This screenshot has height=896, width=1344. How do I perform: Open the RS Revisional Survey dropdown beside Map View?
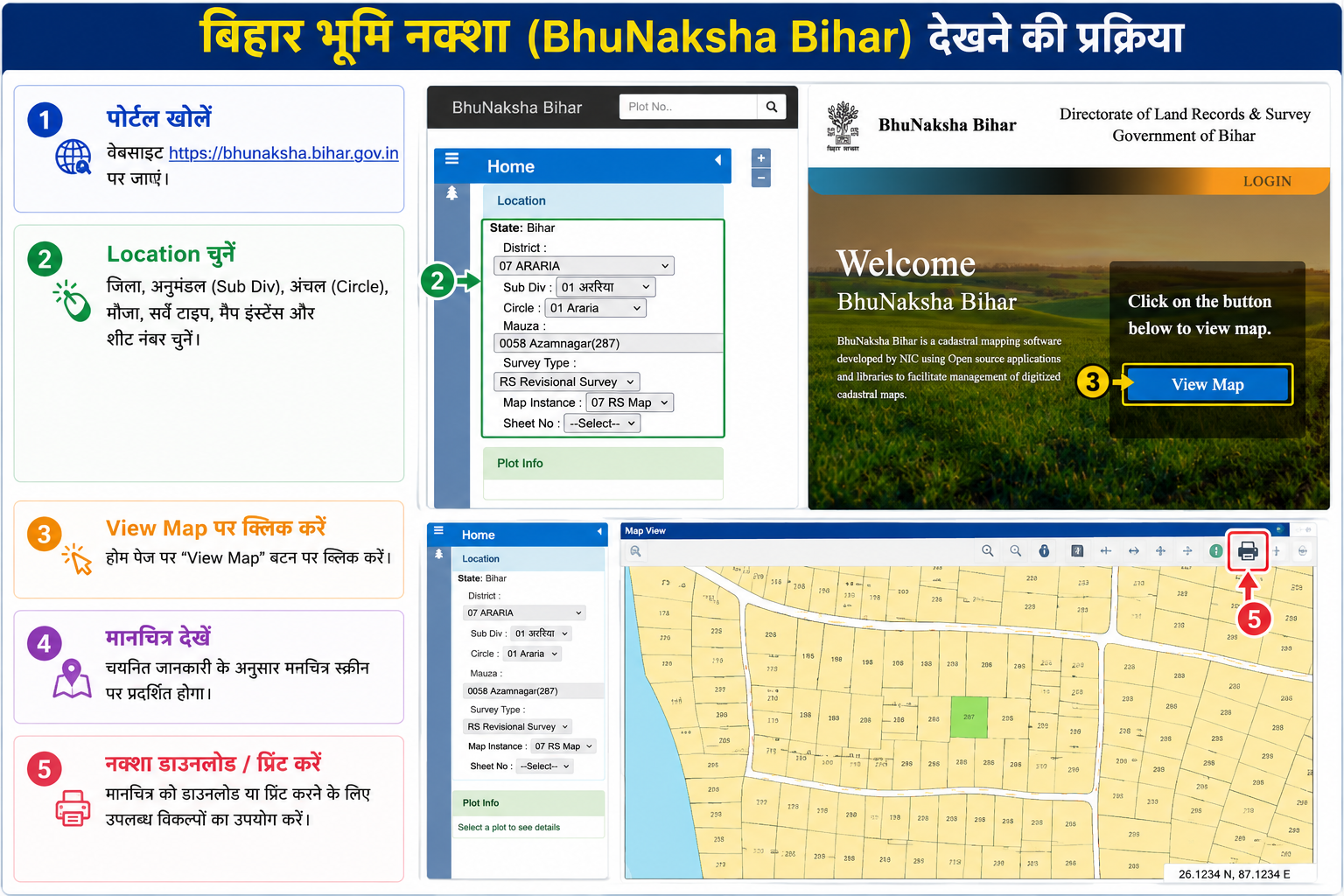pyautogui.click(x=518, y=726)
